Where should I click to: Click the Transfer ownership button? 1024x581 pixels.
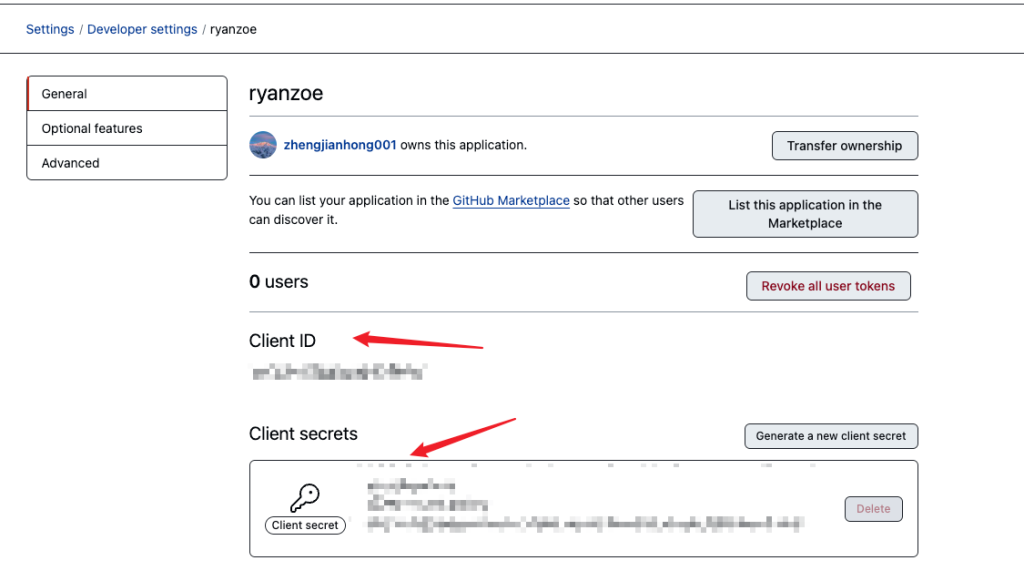844,146
